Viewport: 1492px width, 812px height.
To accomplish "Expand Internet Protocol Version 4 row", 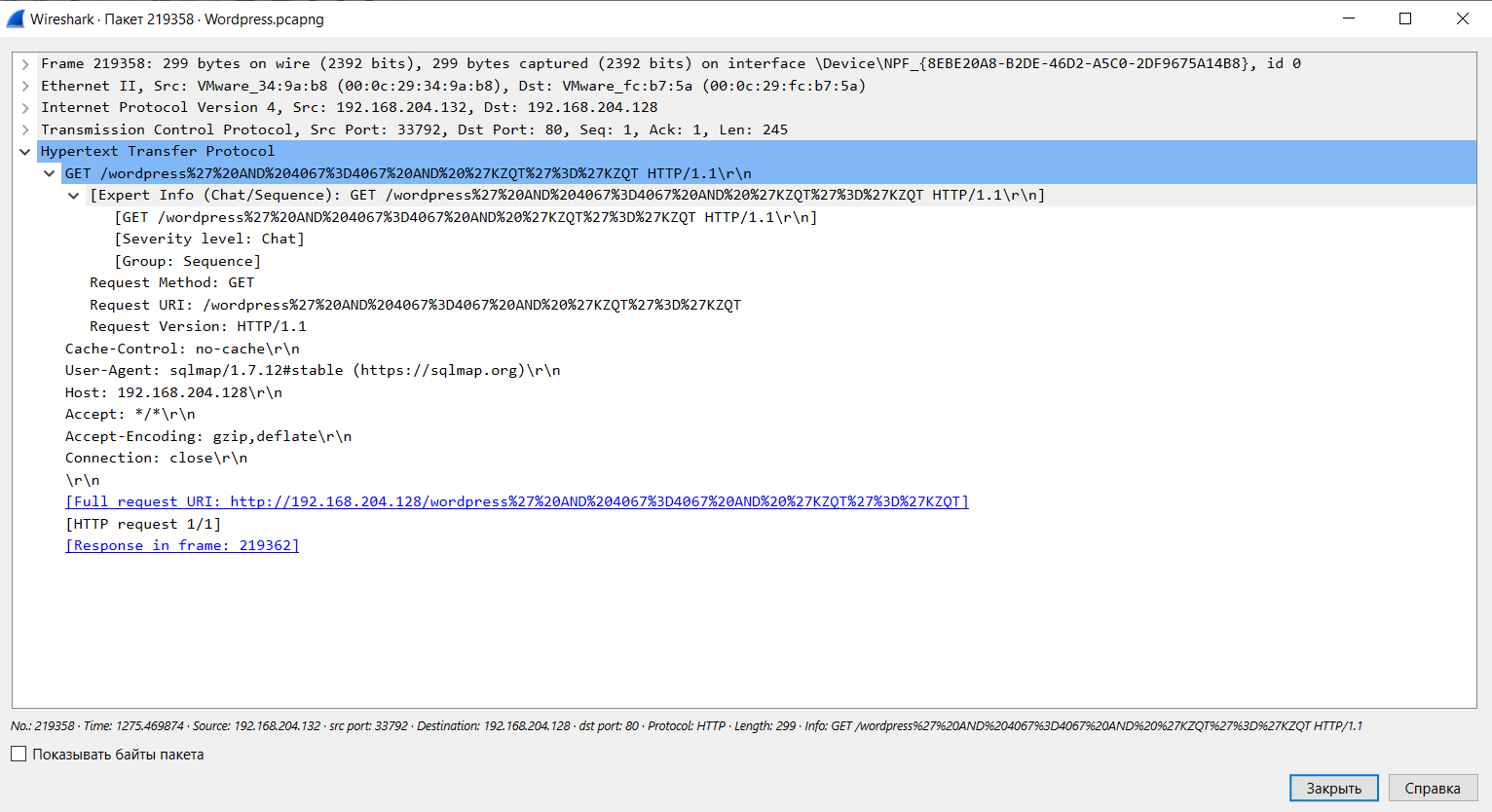I will tap(25, 108).
